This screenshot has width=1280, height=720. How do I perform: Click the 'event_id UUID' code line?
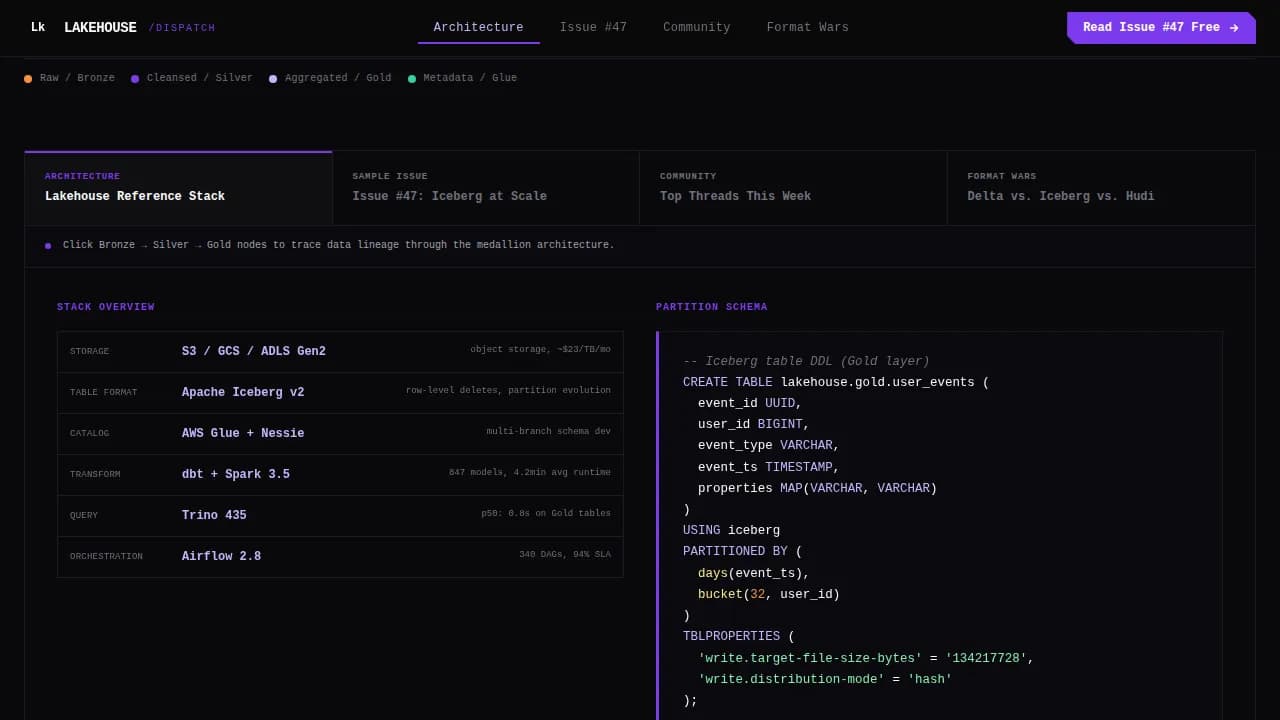(x=750, y=403)
